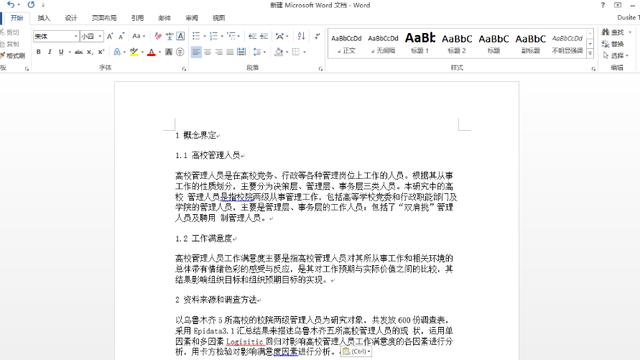Toggle underline formatting button
Viewport: 640px width, 360px height.
pos(61,52)
